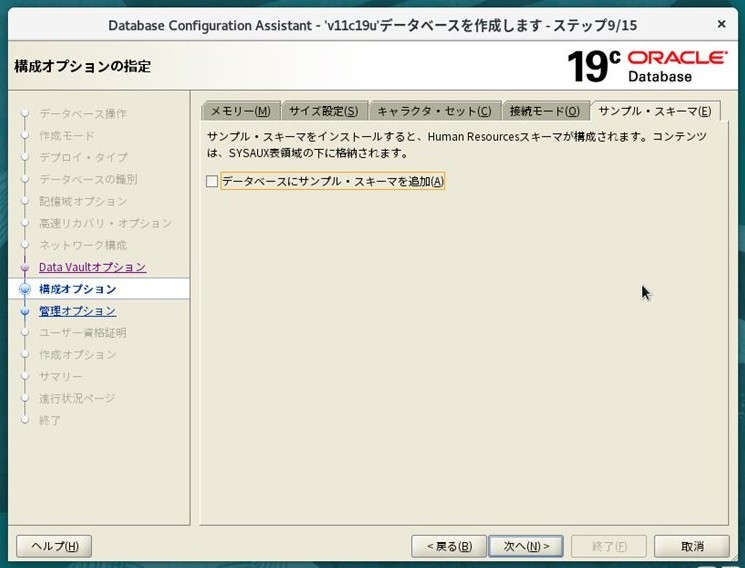This screenshot has width=745, height=568.
Task: Click the 終了 step label in sidebar
Action: coord(50,420)
